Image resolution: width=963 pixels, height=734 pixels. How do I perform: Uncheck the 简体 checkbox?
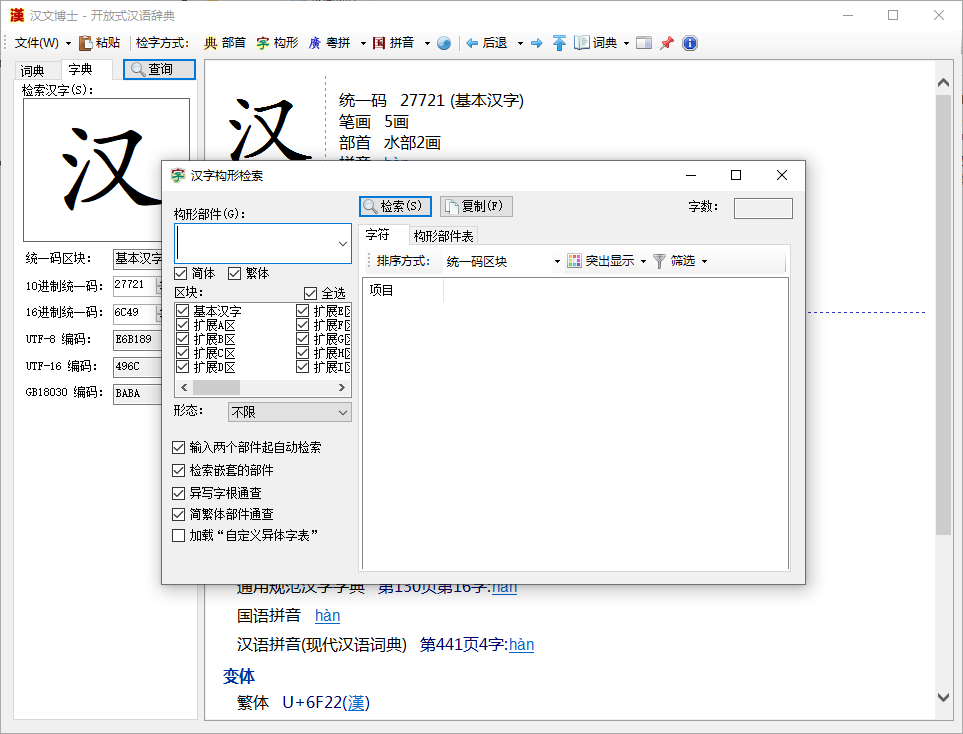pos(181,273)
